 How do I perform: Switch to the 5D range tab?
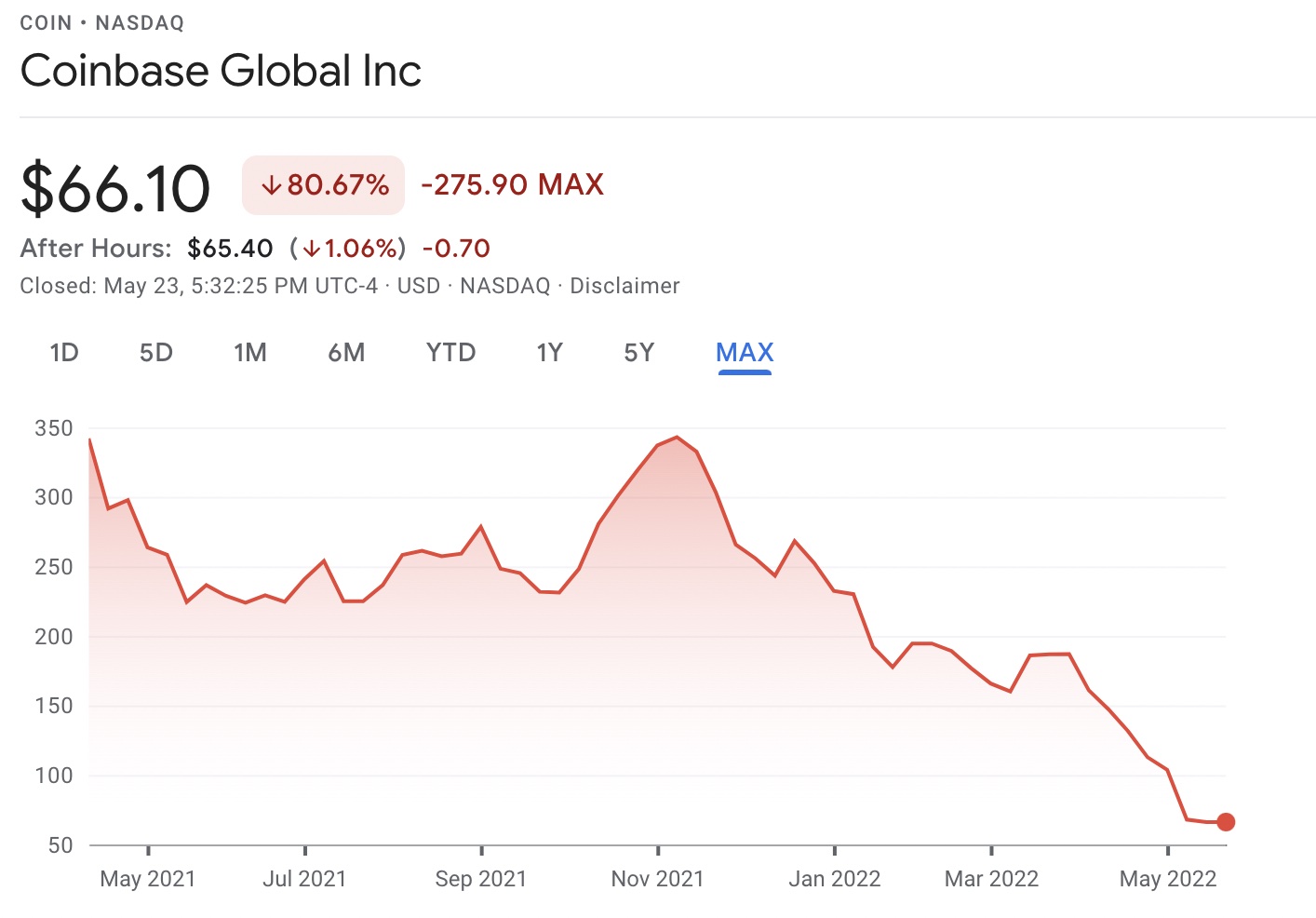[156, 353]
